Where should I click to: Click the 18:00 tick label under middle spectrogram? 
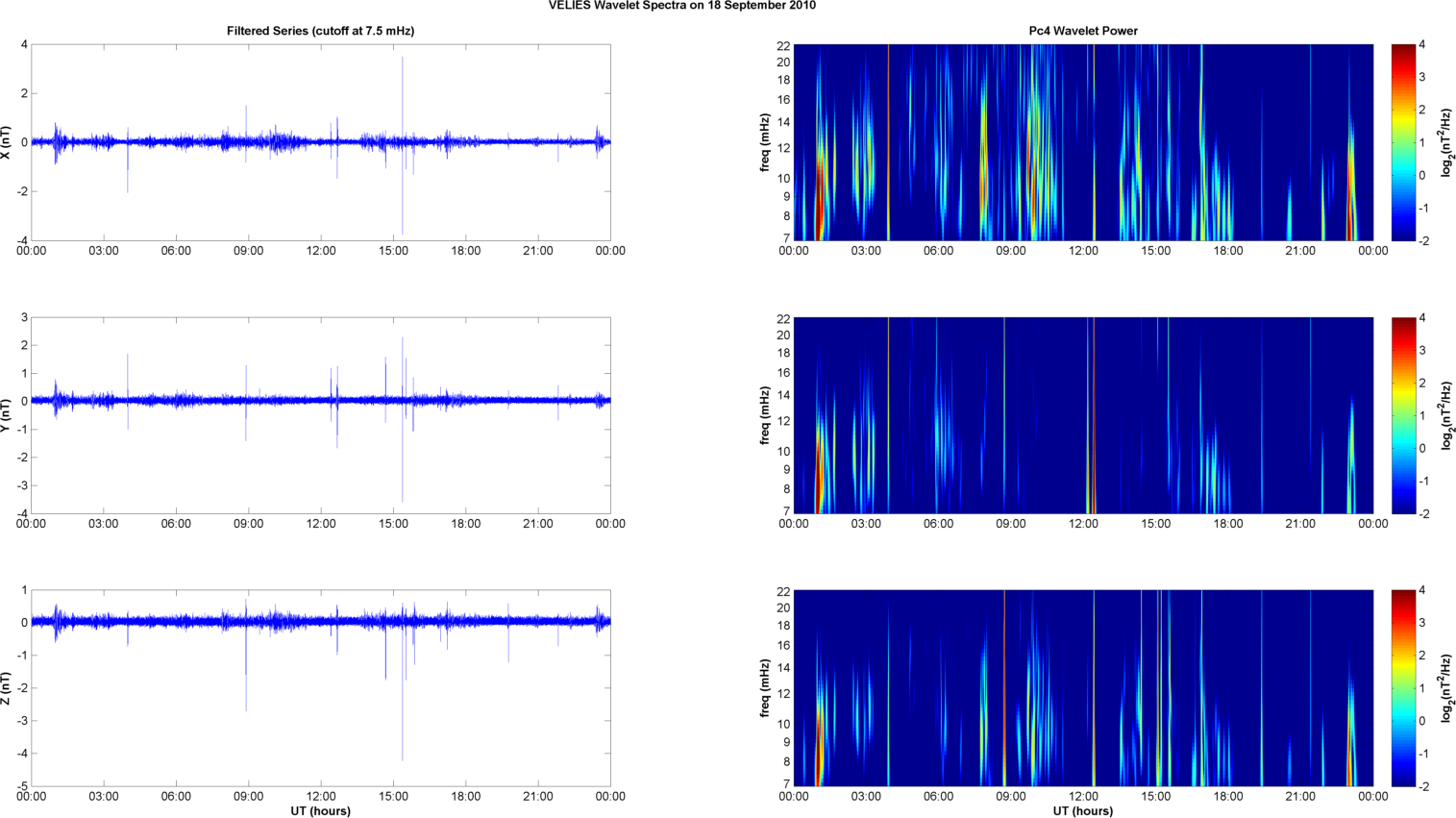[x=1227, y=524]
